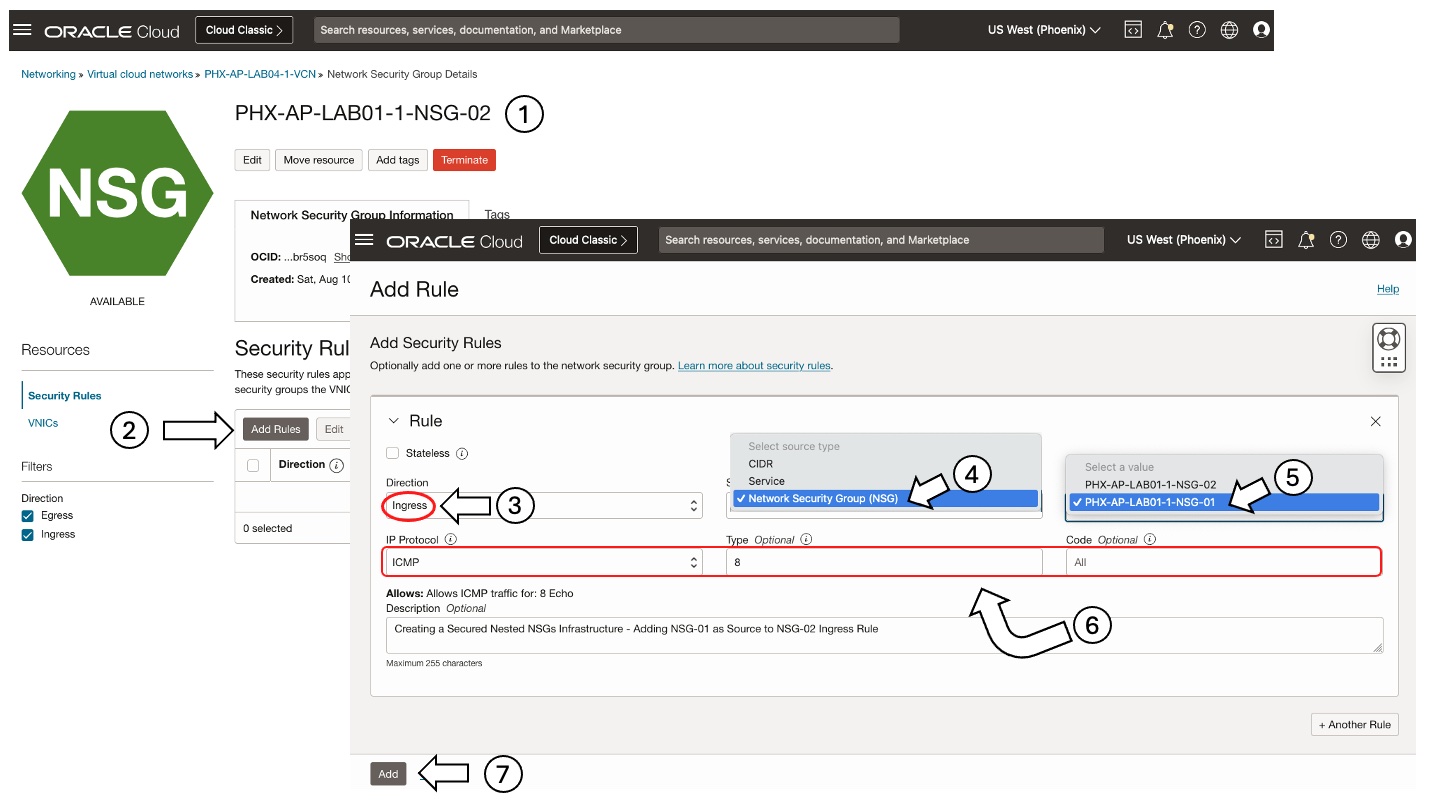Click Oracle Cloud logo in NSG details window
This screenshot has width=1430, height=801.
112,31
